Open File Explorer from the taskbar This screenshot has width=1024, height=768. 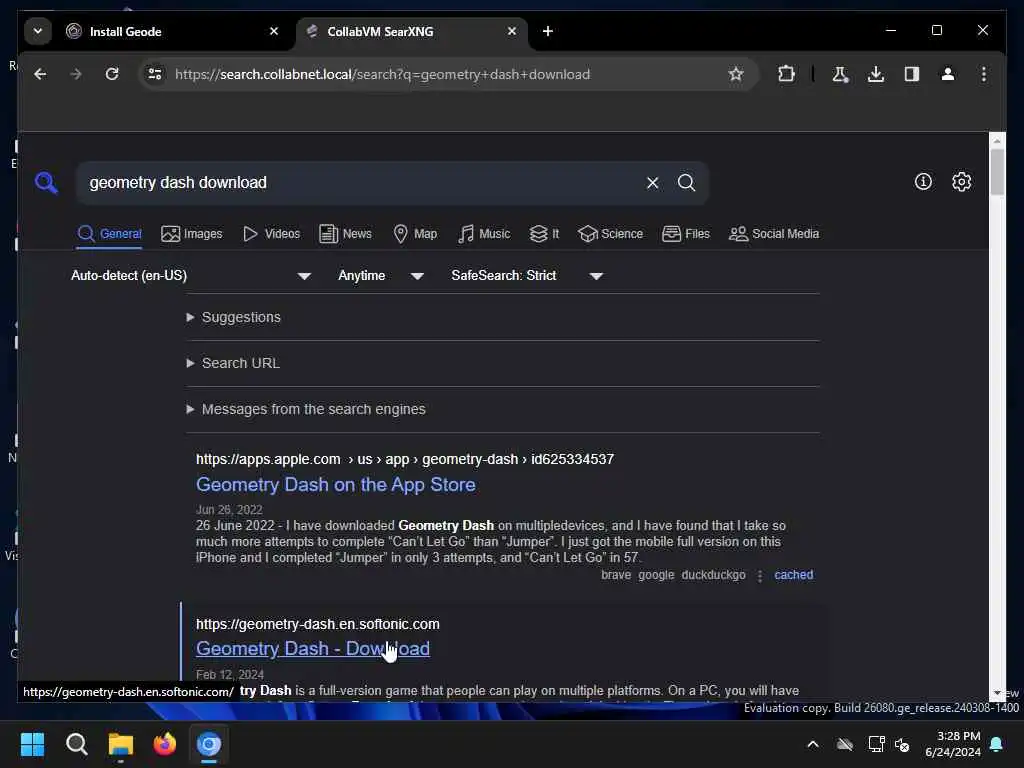pyautogui.click(x=121, y=744)
